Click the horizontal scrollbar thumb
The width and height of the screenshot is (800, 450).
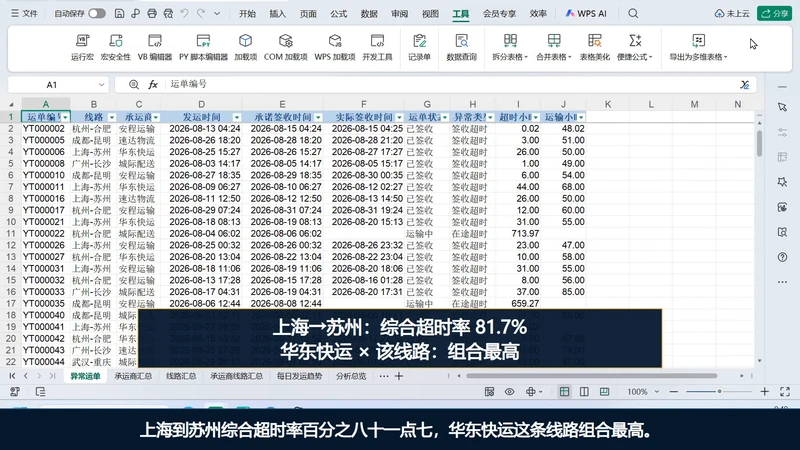coord(592,376)
